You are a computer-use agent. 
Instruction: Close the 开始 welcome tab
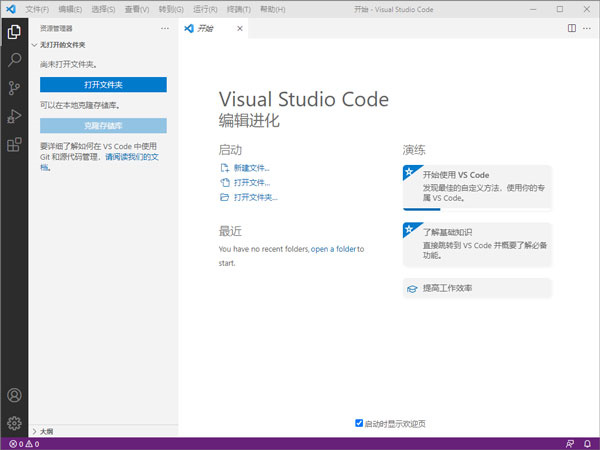coord(239,29)
